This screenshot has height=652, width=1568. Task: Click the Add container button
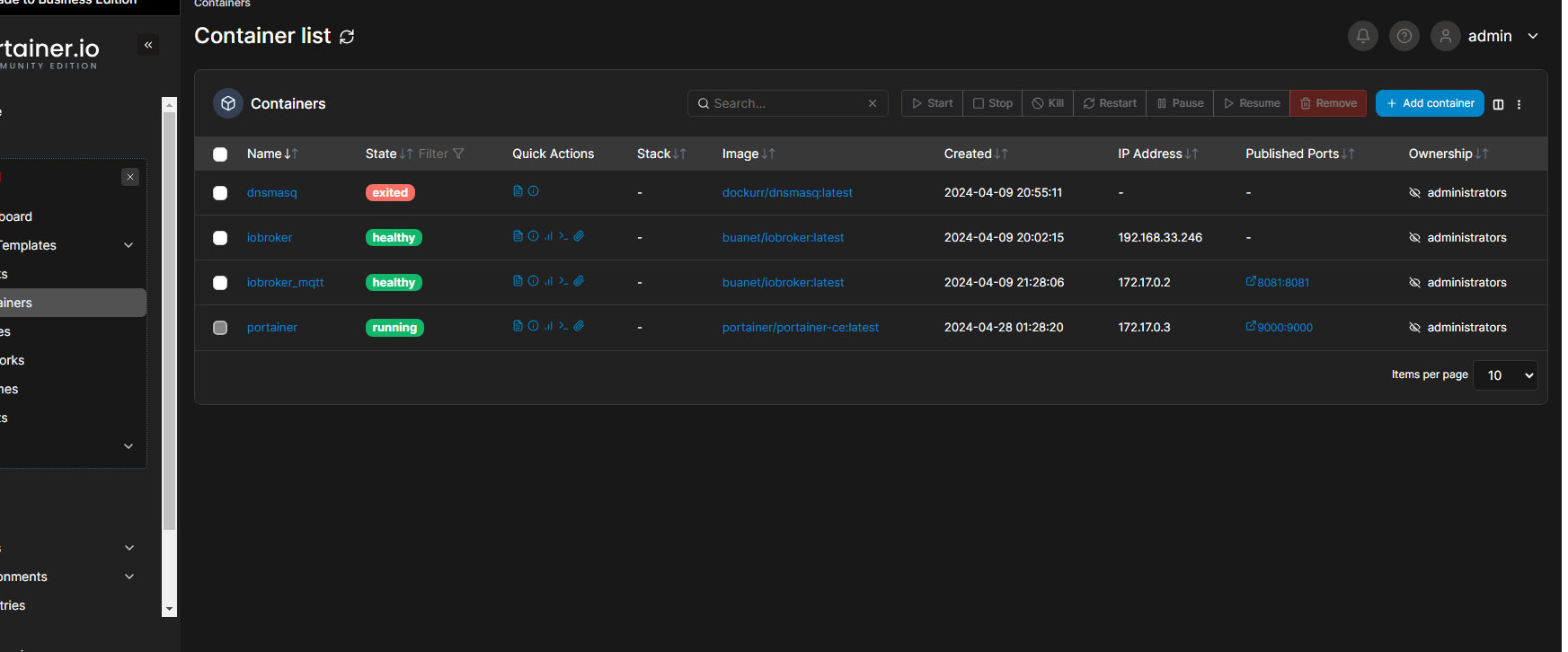(1429, 103)
